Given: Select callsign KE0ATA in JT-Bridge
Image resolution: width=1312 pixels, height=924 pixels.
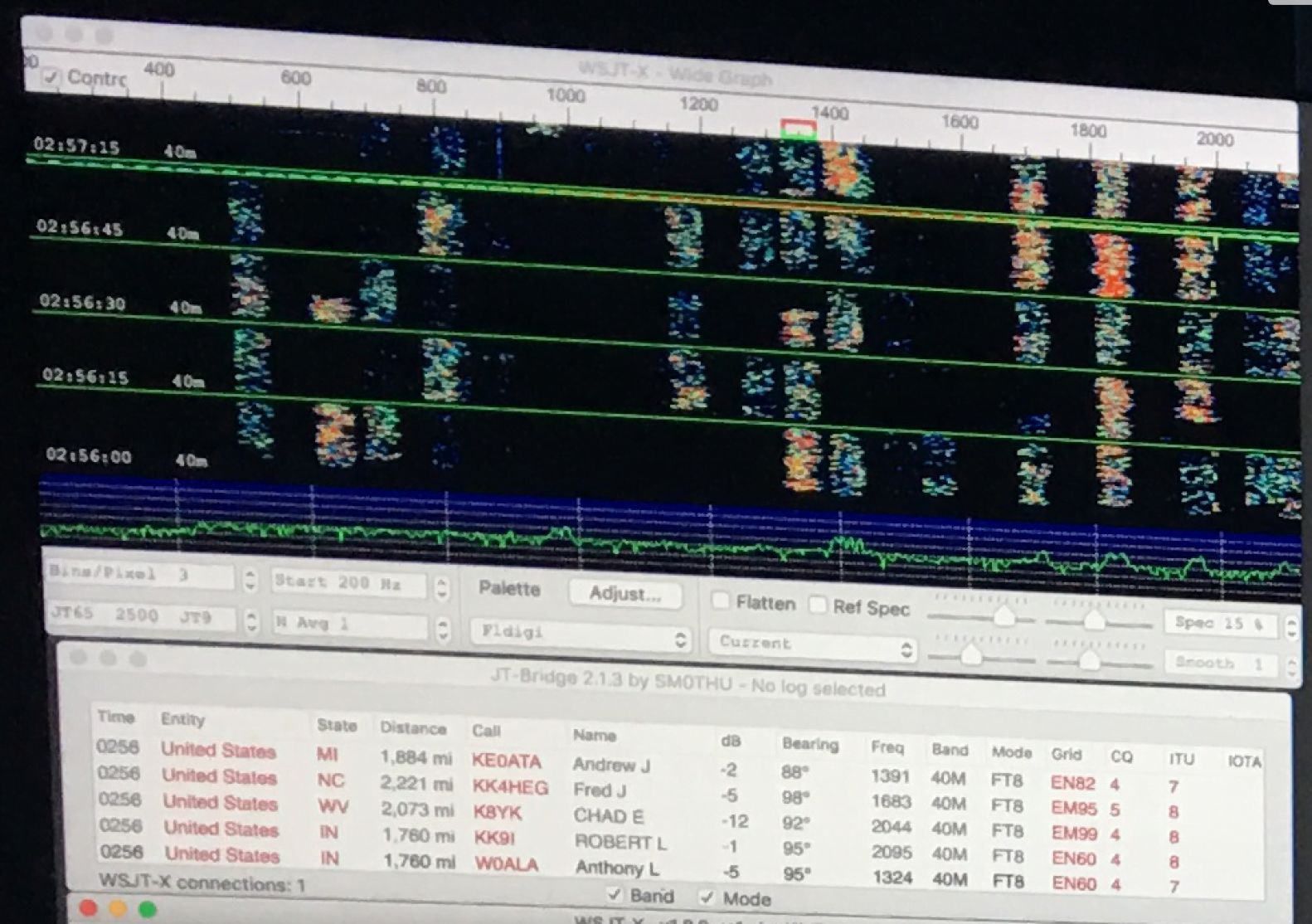Looking at the screenshot, I should coord(506,761).
